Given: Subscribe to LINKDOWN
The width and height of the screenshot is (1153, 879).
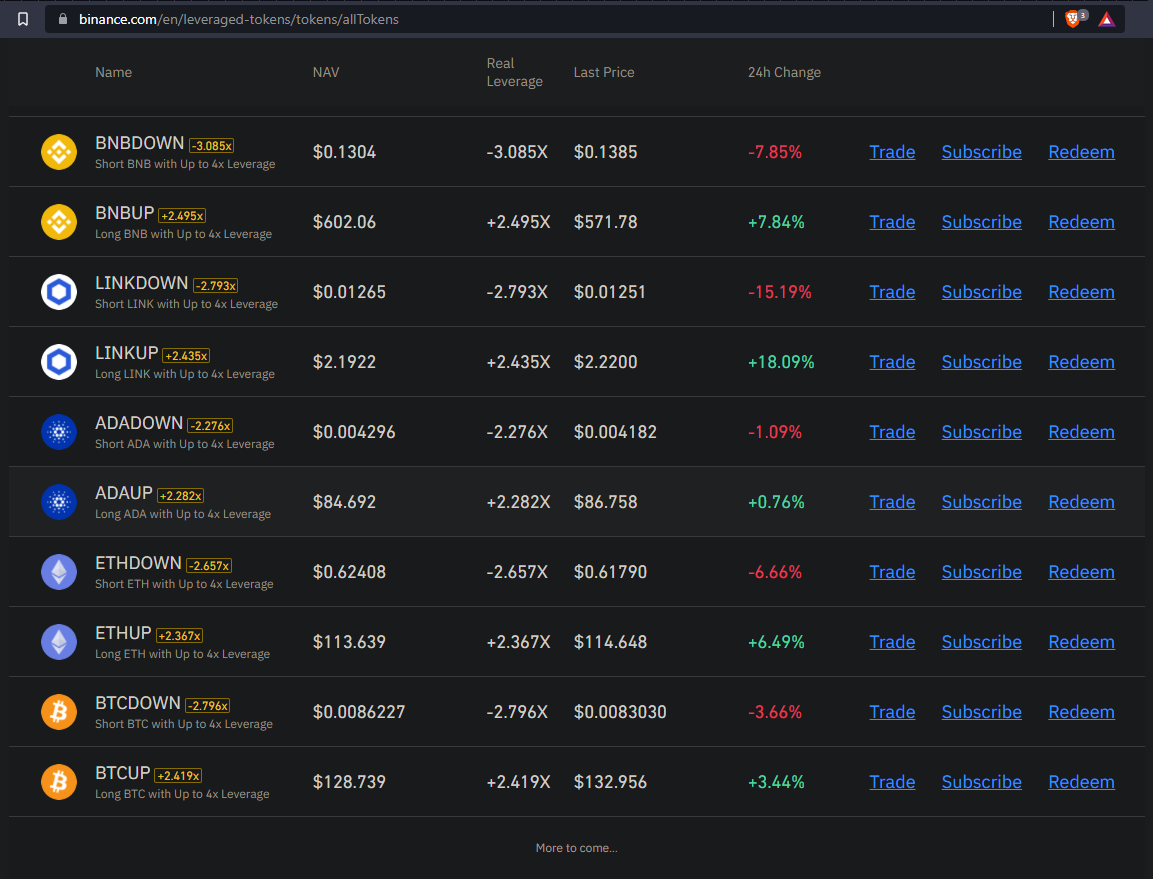Looking at the screenshot, I should tap(982, 292).
